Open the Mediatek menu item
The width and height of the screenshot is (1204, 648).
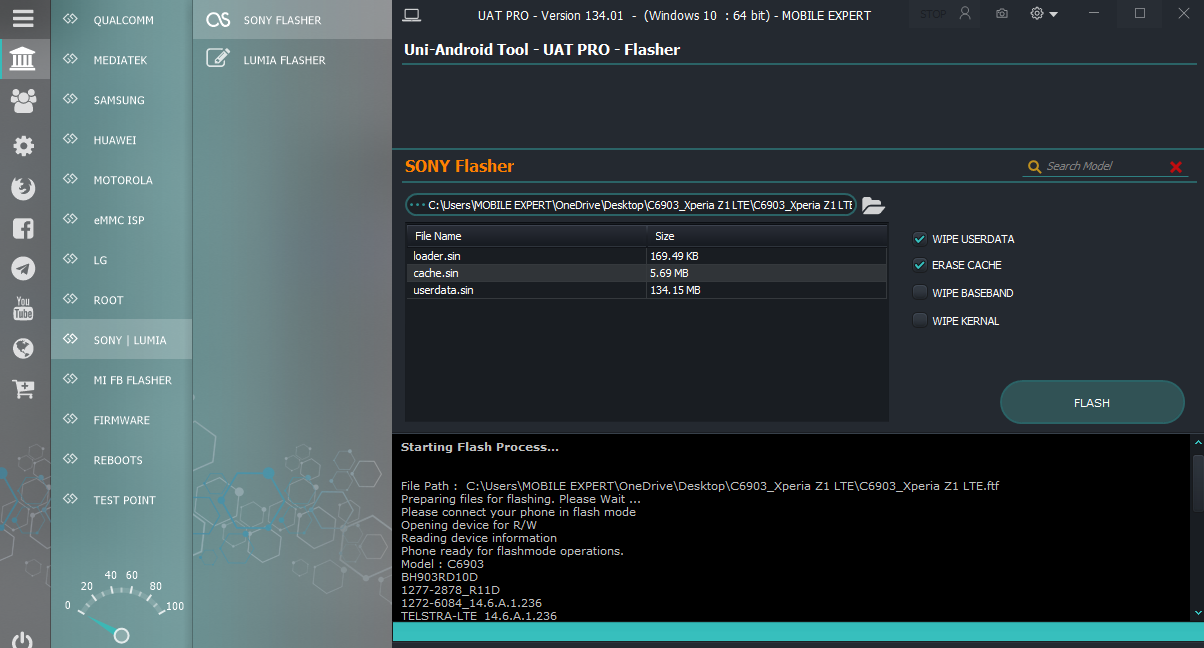coord(121,60)
